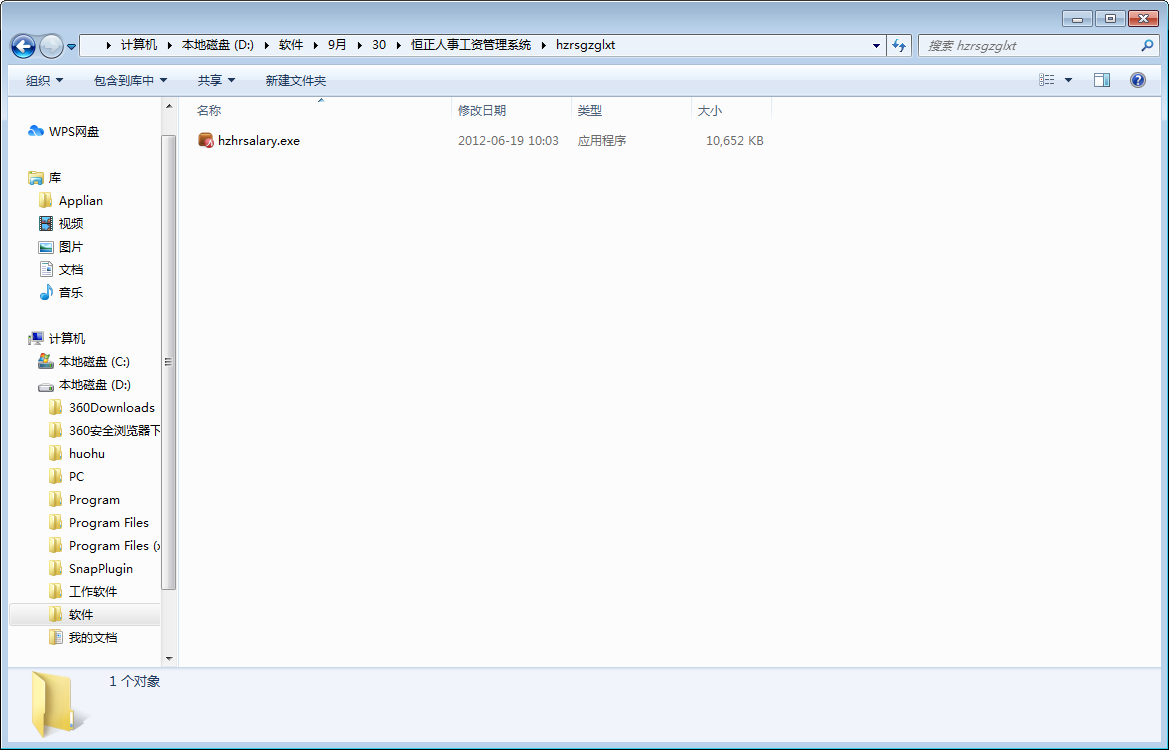Open the 我的文档 folder
Screen dimensions: 1169x750
click(x=83, y=637)
